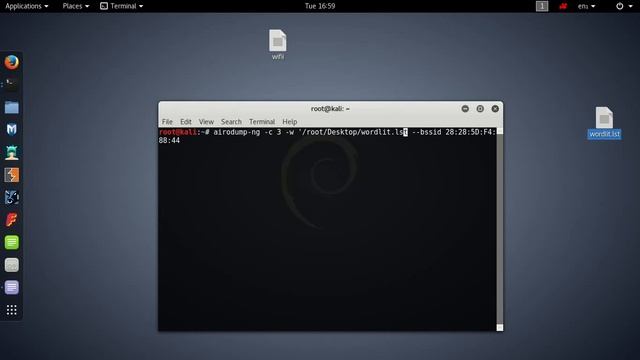Open the purple text editor dock icon
The image size is (640, 360).
click(11, 288)
